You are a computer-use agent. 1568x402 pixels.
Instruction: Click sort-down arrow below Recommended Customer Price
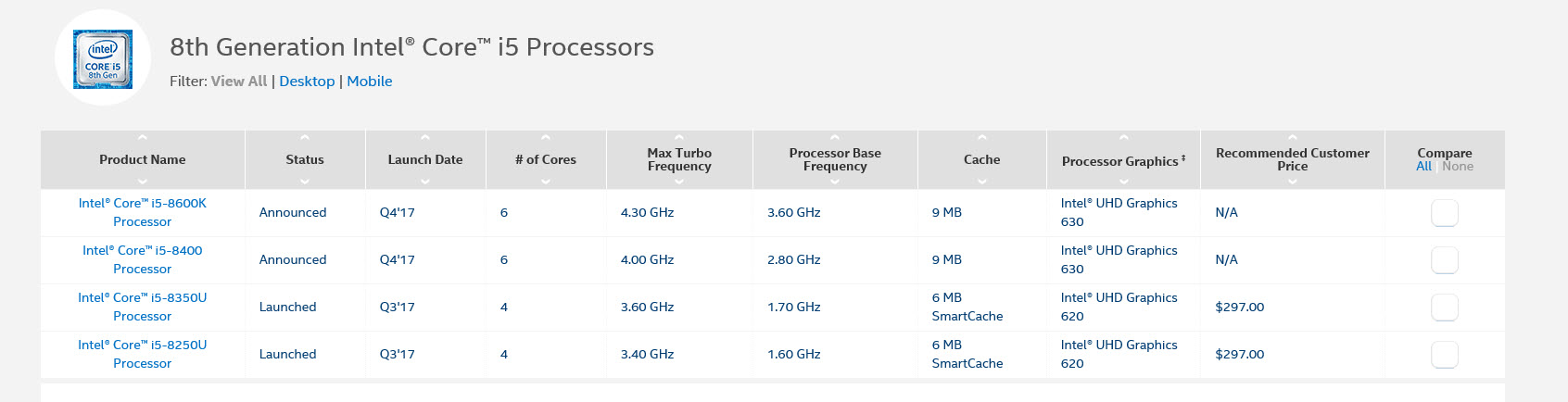[1293, 182]
